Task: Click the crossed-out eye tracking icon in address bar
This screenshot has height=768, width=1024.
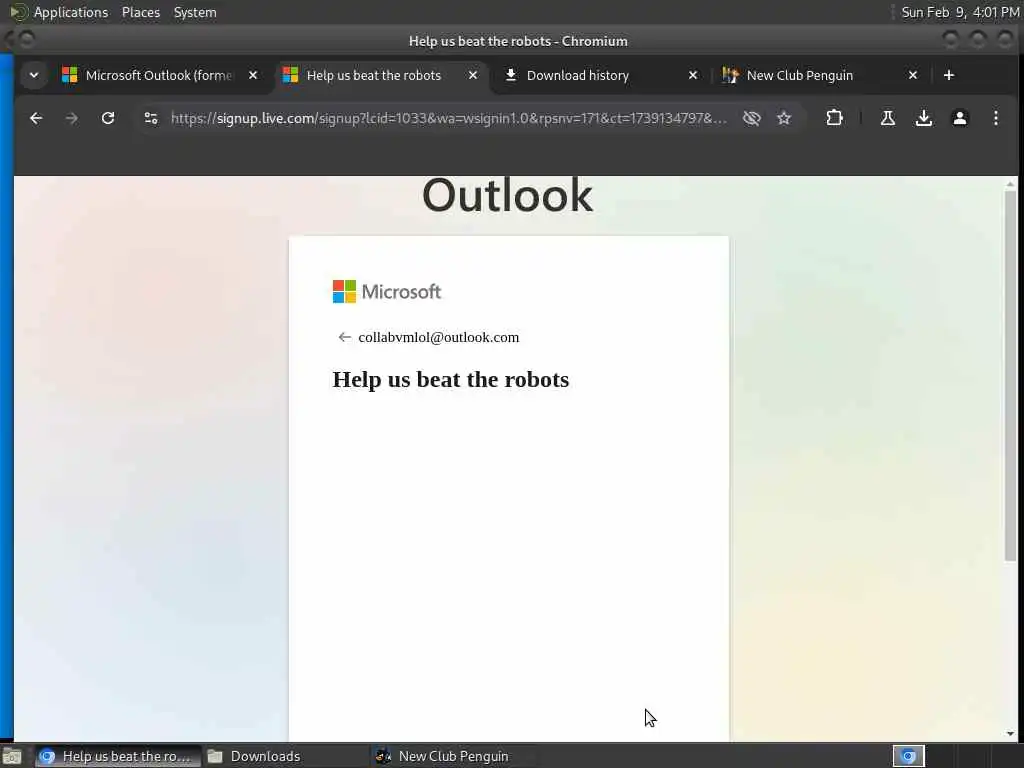Action: point(752,118)
